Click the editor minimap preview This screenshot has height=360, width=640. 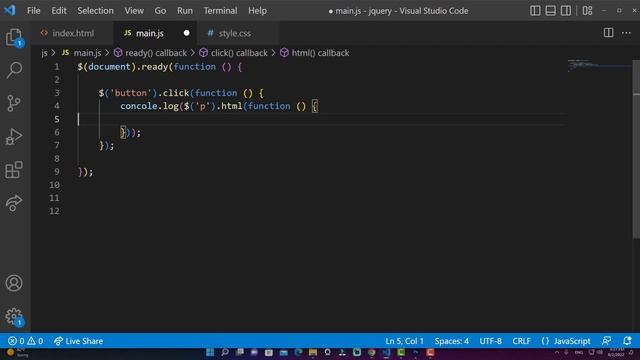pos(599,65)
